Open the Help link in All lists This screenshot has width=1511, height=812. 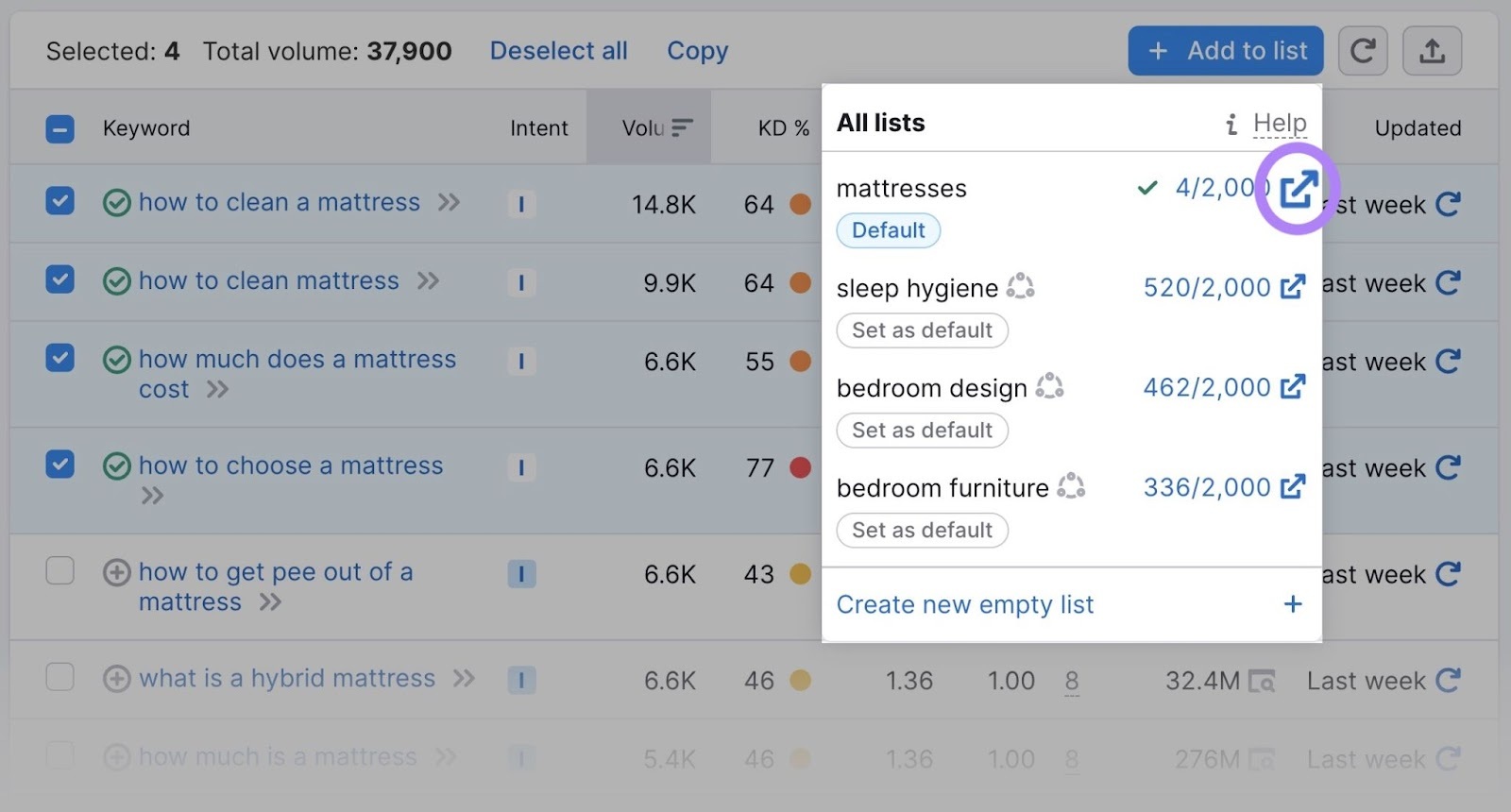(1280, 124)
